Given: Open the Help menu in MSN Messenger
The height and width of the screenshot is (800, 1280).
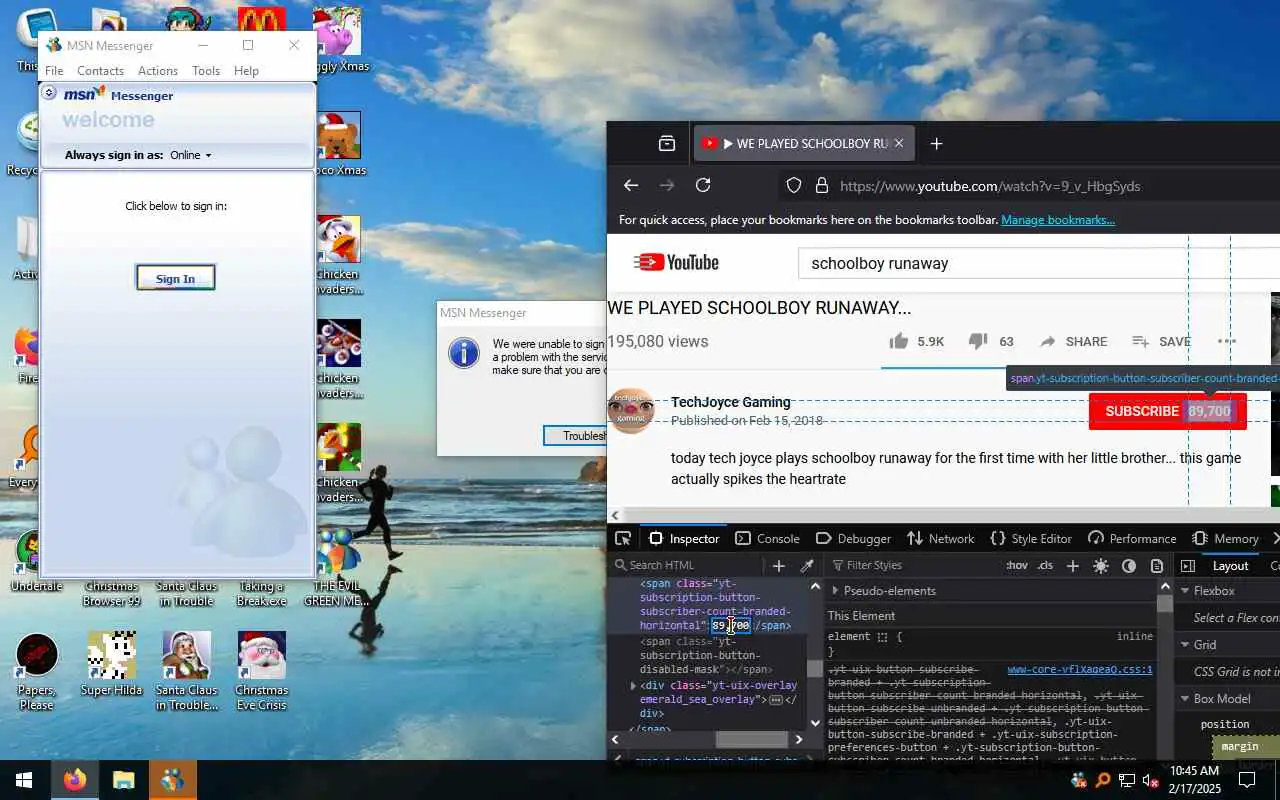Looking at the screenshot, I should pos(246,71).
